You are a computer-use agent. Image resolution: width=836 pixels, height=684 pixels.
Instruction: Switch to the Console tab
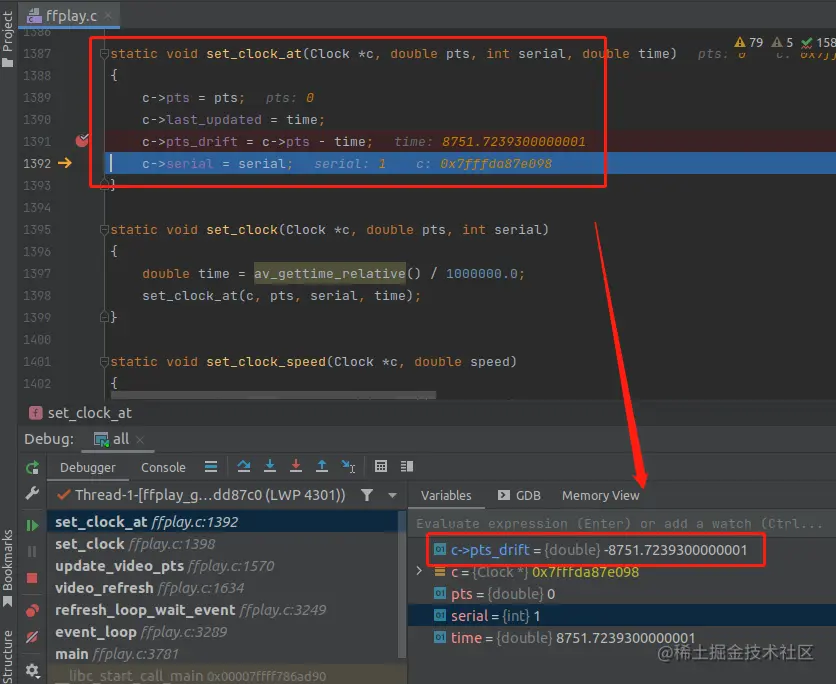pos(163,468)
